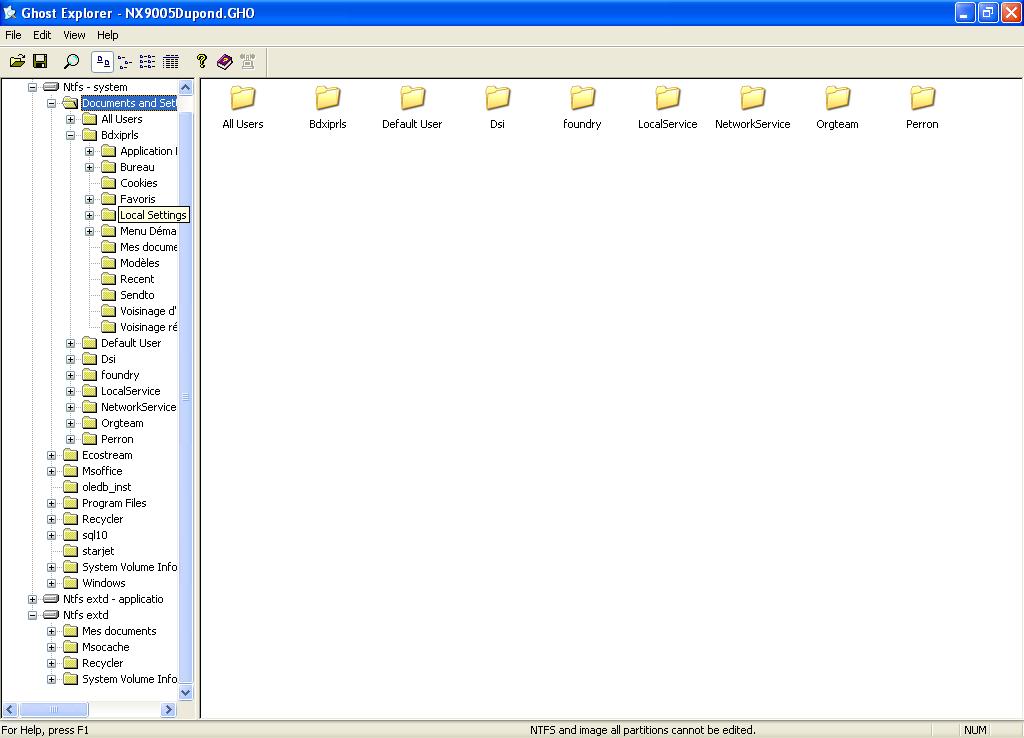Expand the All Users node in tree
The height and width of the screenshot is (738, 1024).
pos(71,120)
